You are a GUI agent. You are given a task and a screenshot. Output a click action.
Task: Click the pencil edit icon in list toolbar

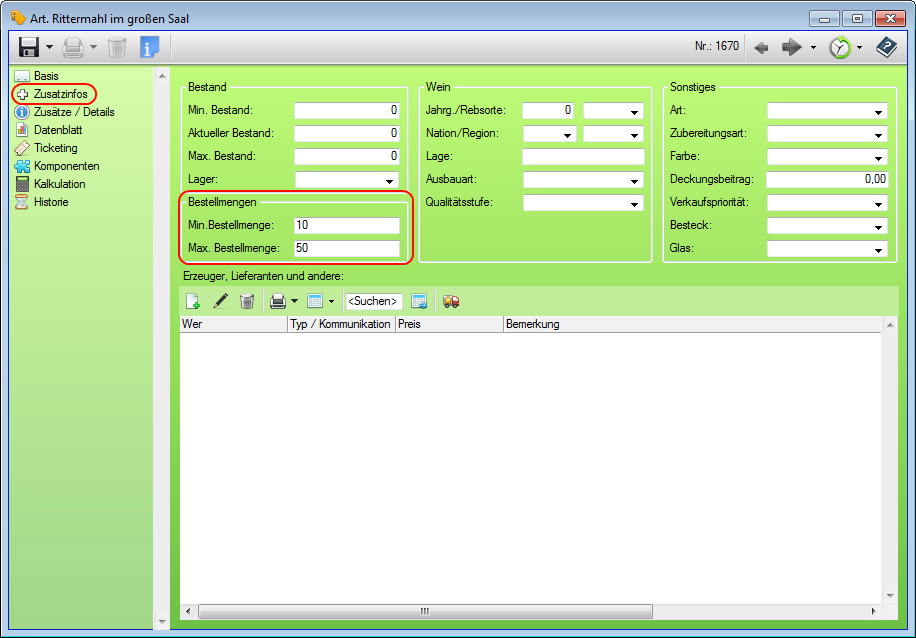(x=220, y=301)
